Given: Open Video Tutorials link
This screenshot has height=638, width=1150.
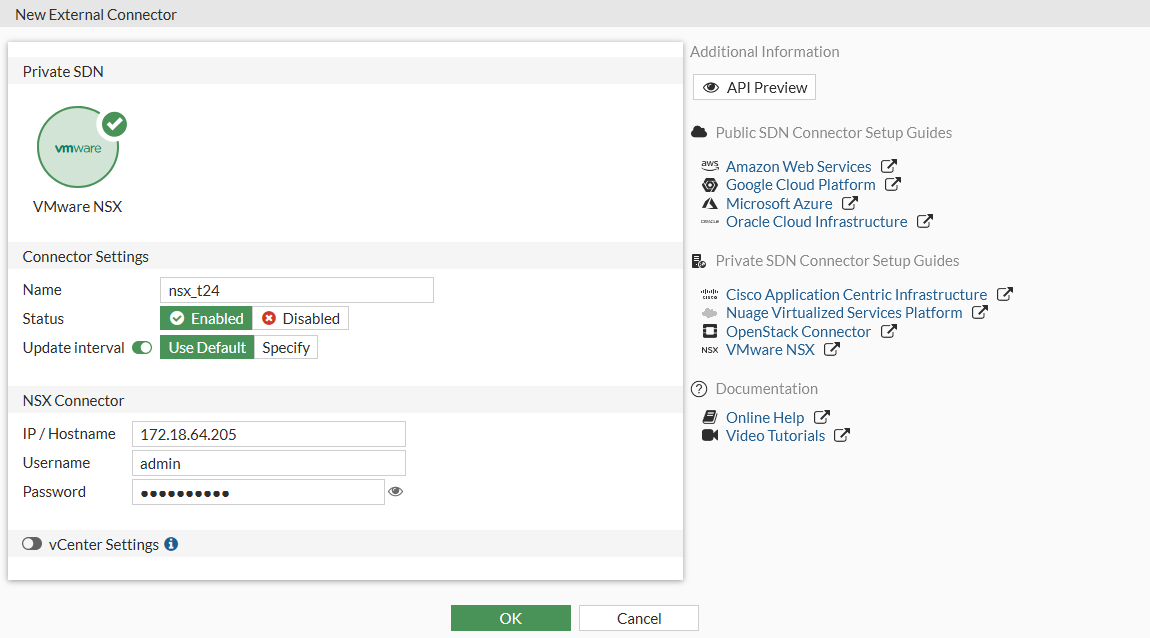Looking at the screenshot, I should pos(775,436).
